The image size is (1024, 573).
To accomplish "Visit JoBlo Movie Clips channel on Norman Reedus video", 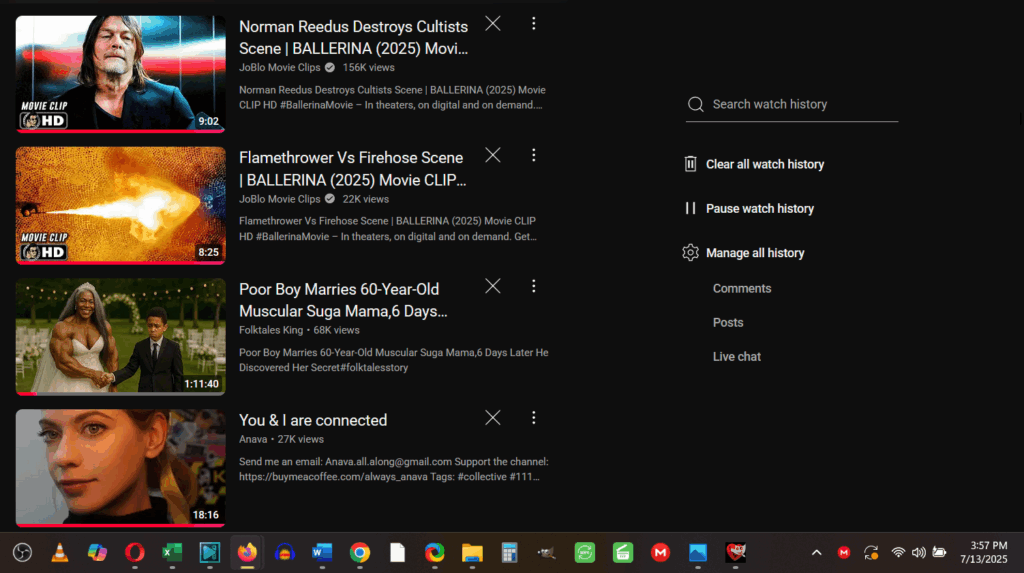I will pyautogui.click(x=280, y=68).
